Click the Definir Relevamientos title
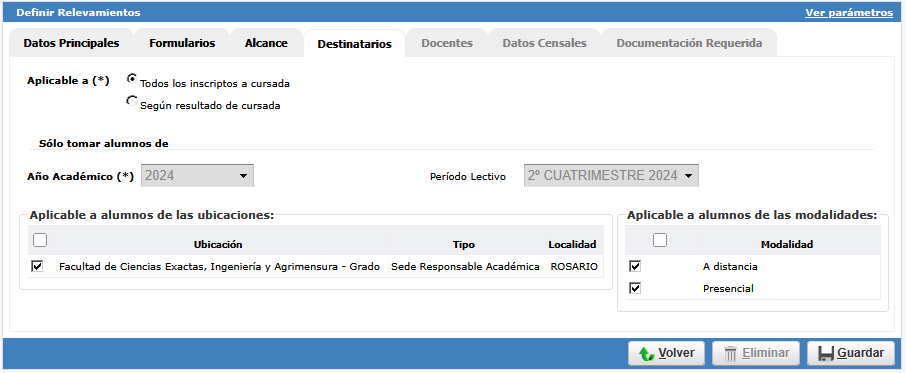906x373 pixels. click(78, 13)
